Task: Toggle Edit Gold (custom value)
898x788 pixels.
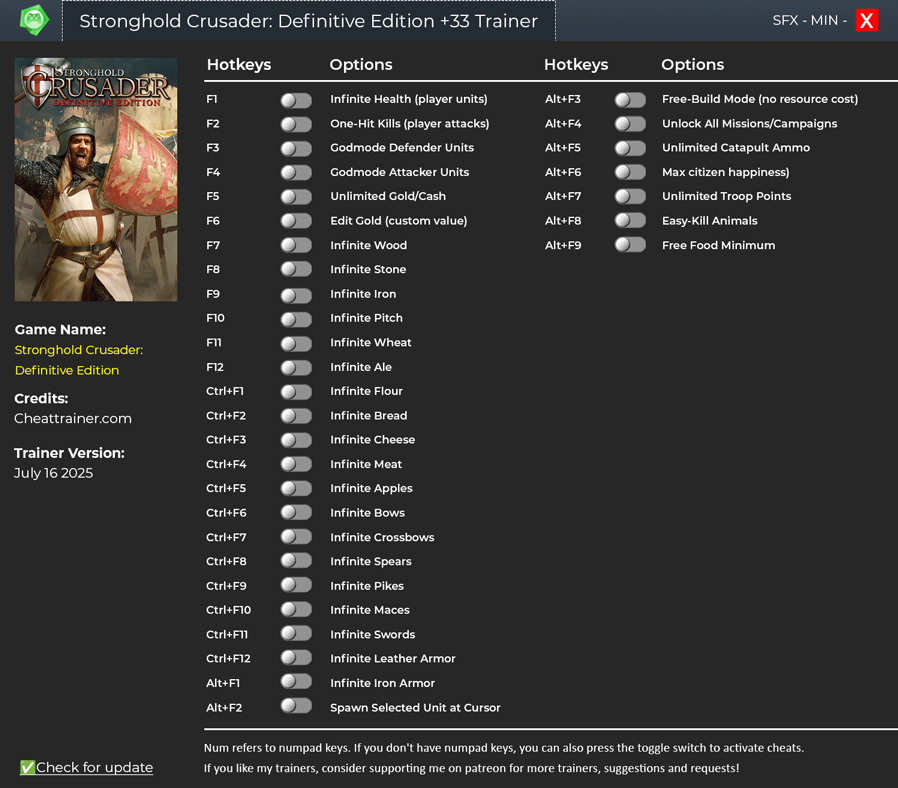Action: tap(296, 221)
